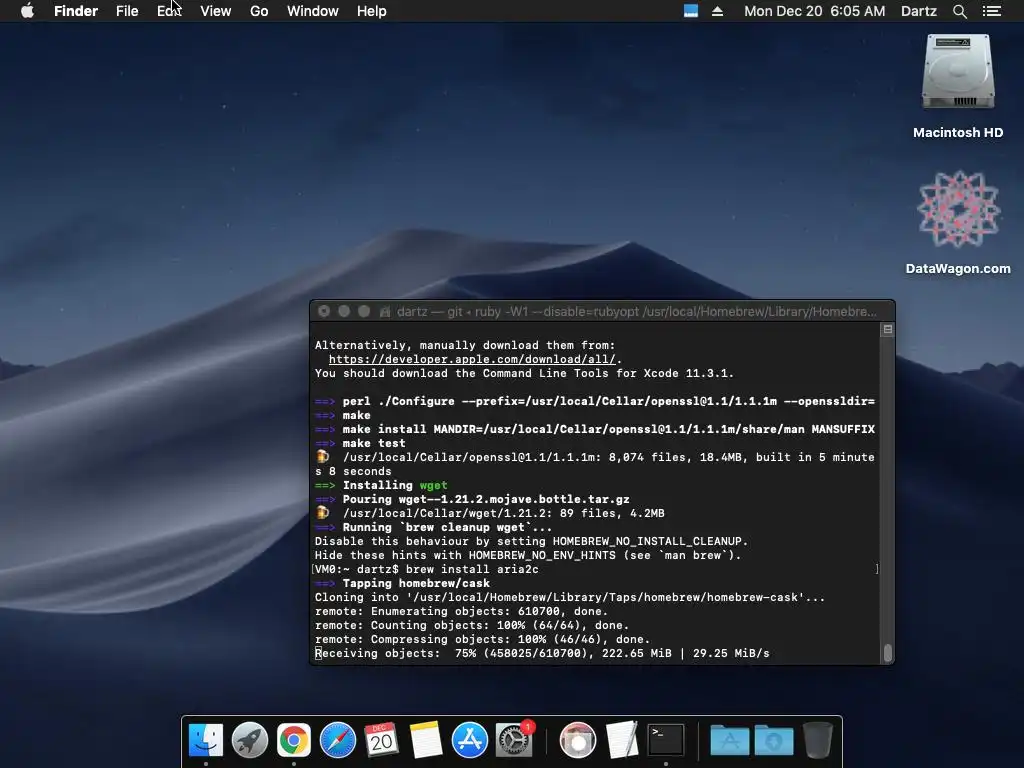Screen dimensions: 1024x768
Task: Open the Edit menu
Action: pyautogui.click(x=169, y=11)
